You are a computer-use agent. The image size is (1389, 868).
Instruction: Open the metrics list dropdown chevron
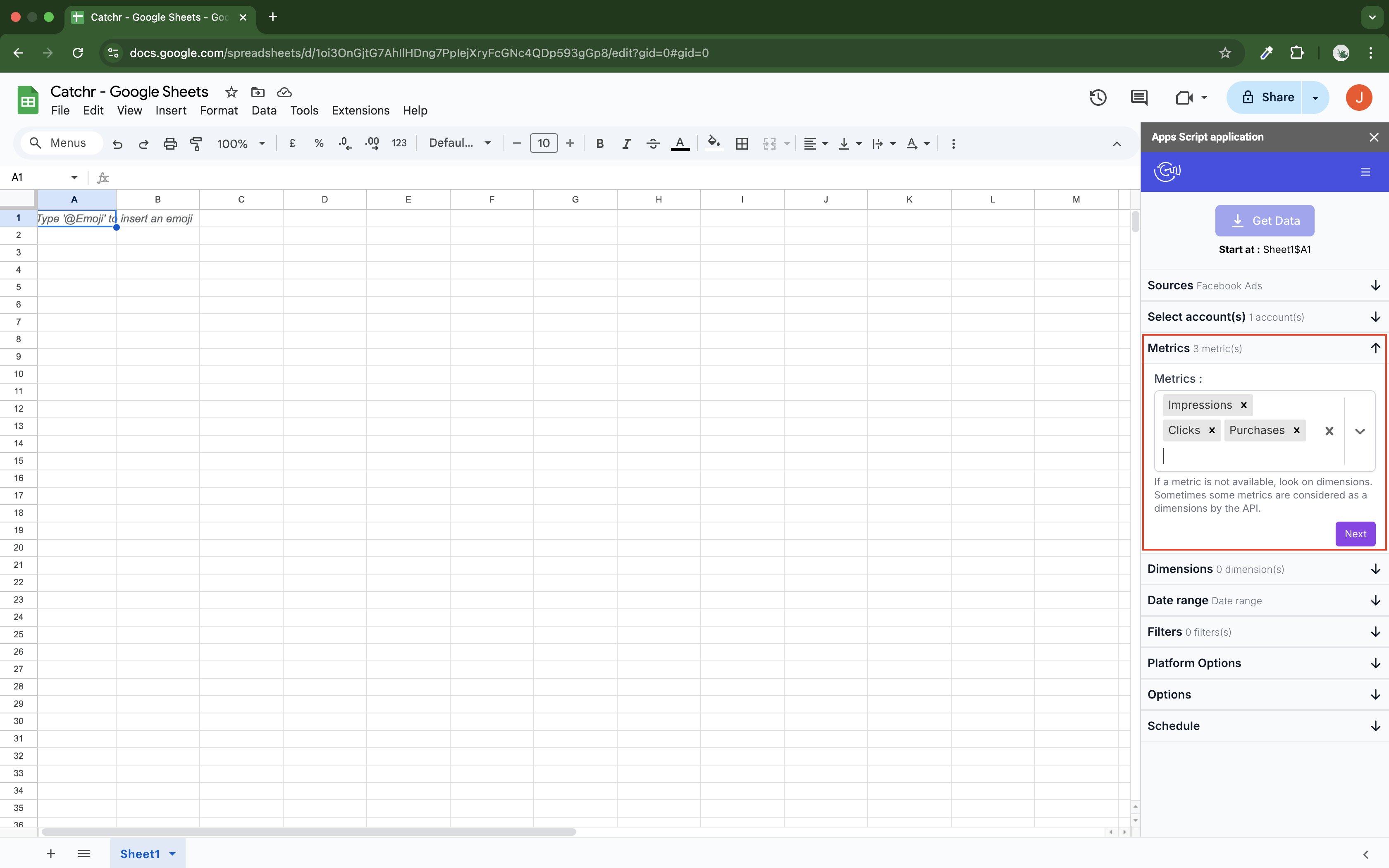click(1360, 431)
